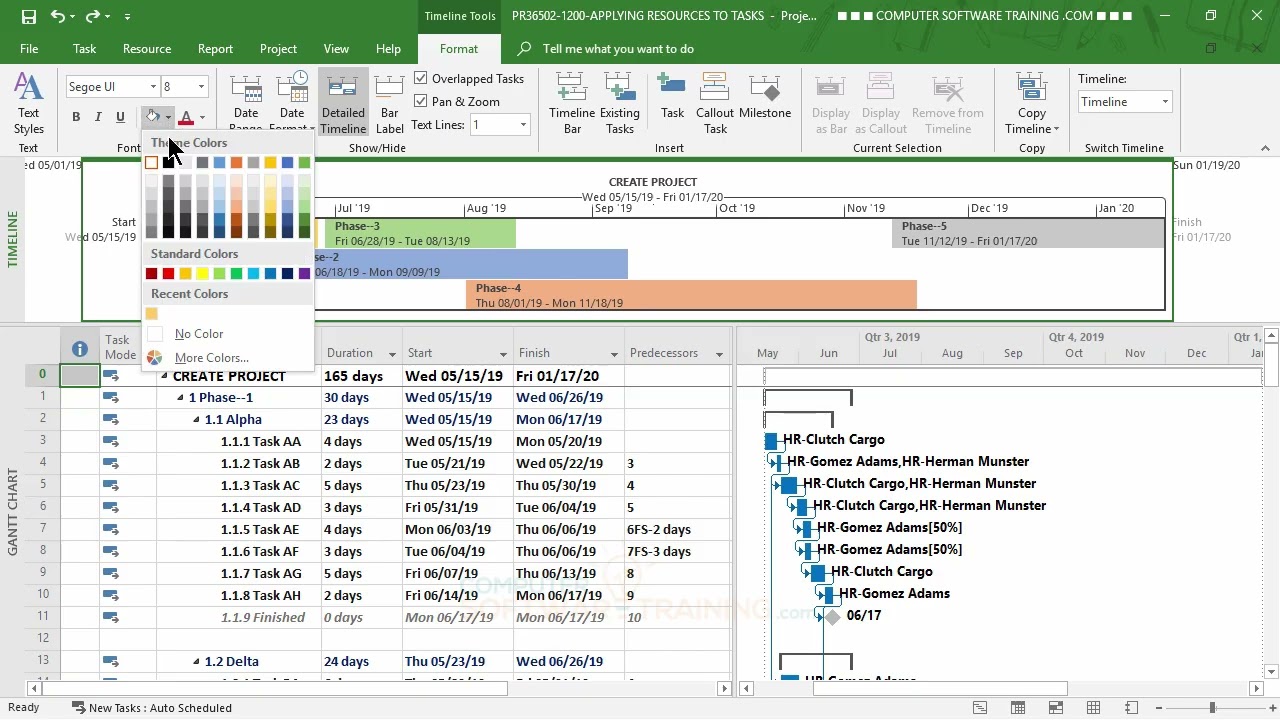Insert a Callout Task
Screen dimensions: 1280x720
(715, 104)
